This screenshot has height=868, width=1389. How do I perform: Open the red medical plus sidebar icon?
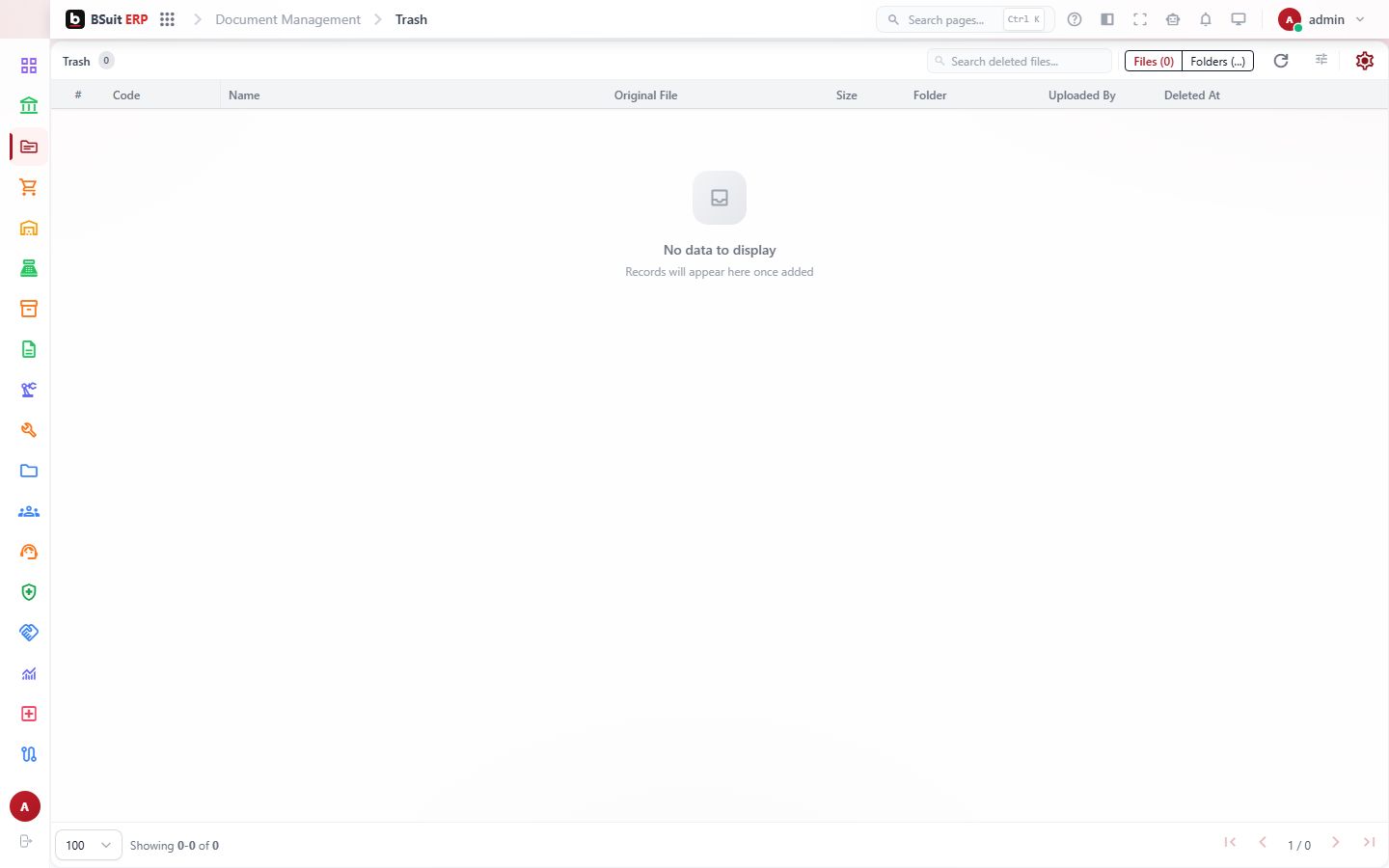[x=29, y=714]
